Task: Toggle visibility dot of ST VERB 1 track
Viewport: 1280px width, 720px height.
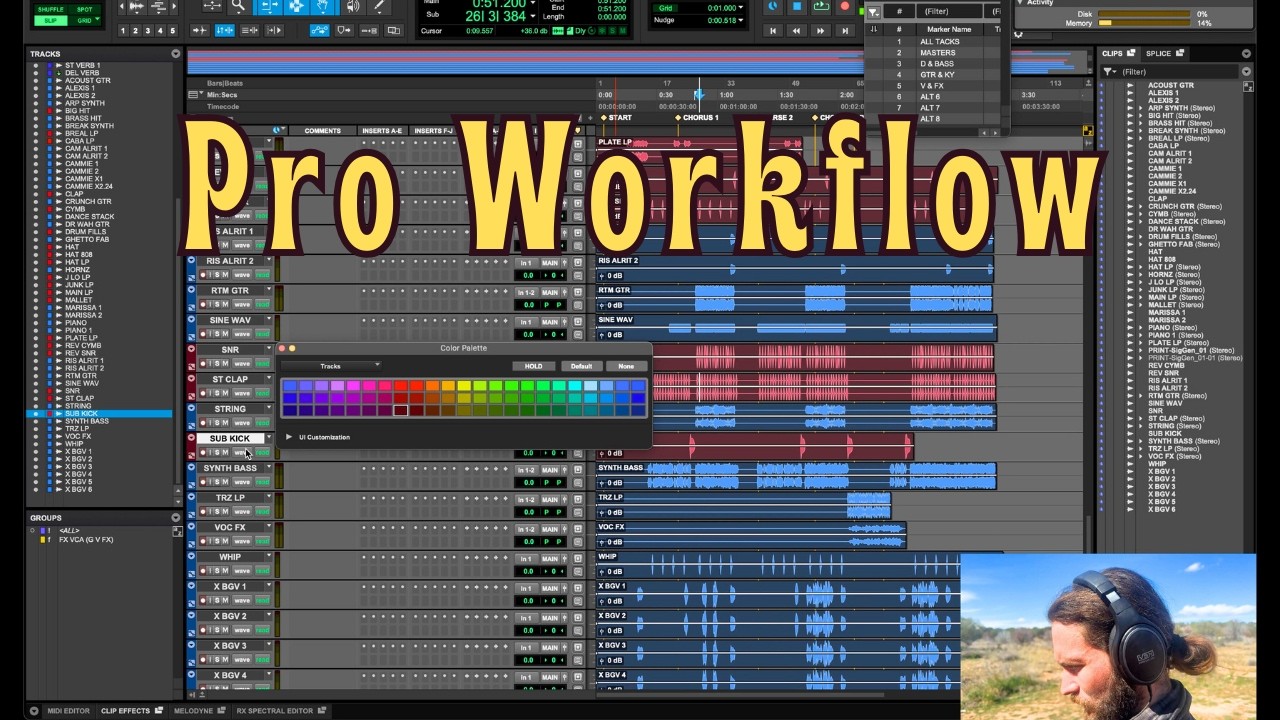Action: point(36,65)
